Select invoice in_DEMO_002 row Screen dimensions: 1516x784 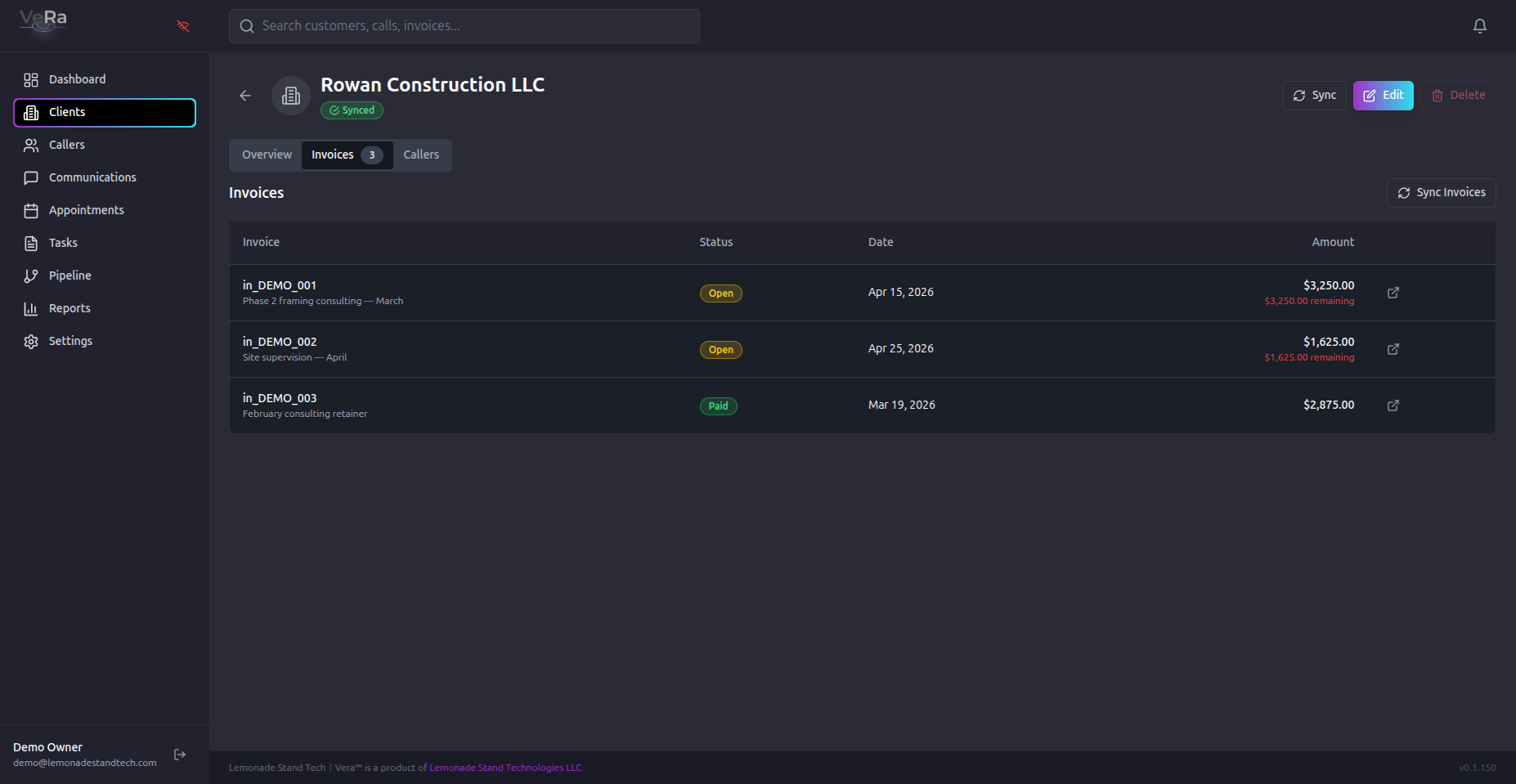(863, 349)
